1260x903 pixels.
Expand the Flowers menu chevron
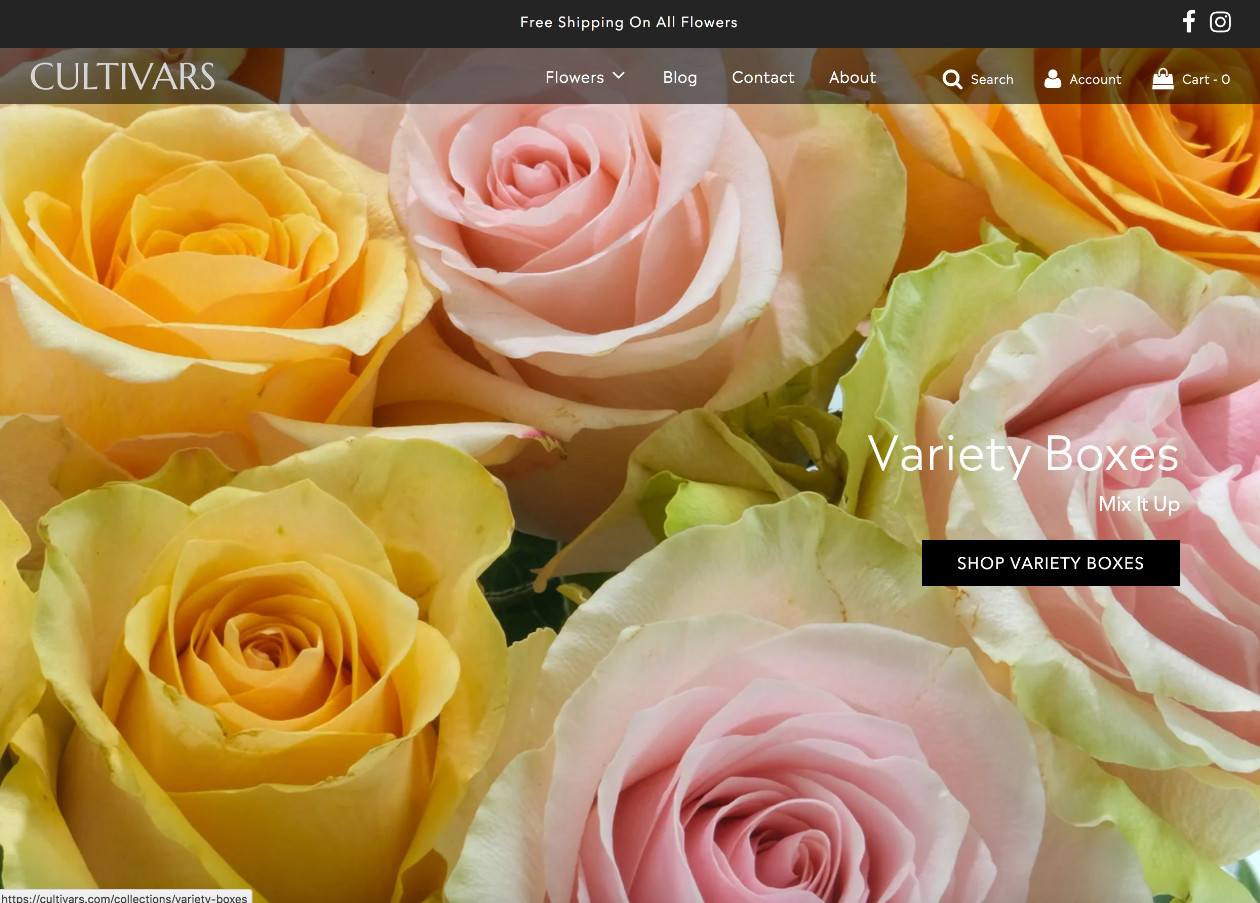pos(619,76)
